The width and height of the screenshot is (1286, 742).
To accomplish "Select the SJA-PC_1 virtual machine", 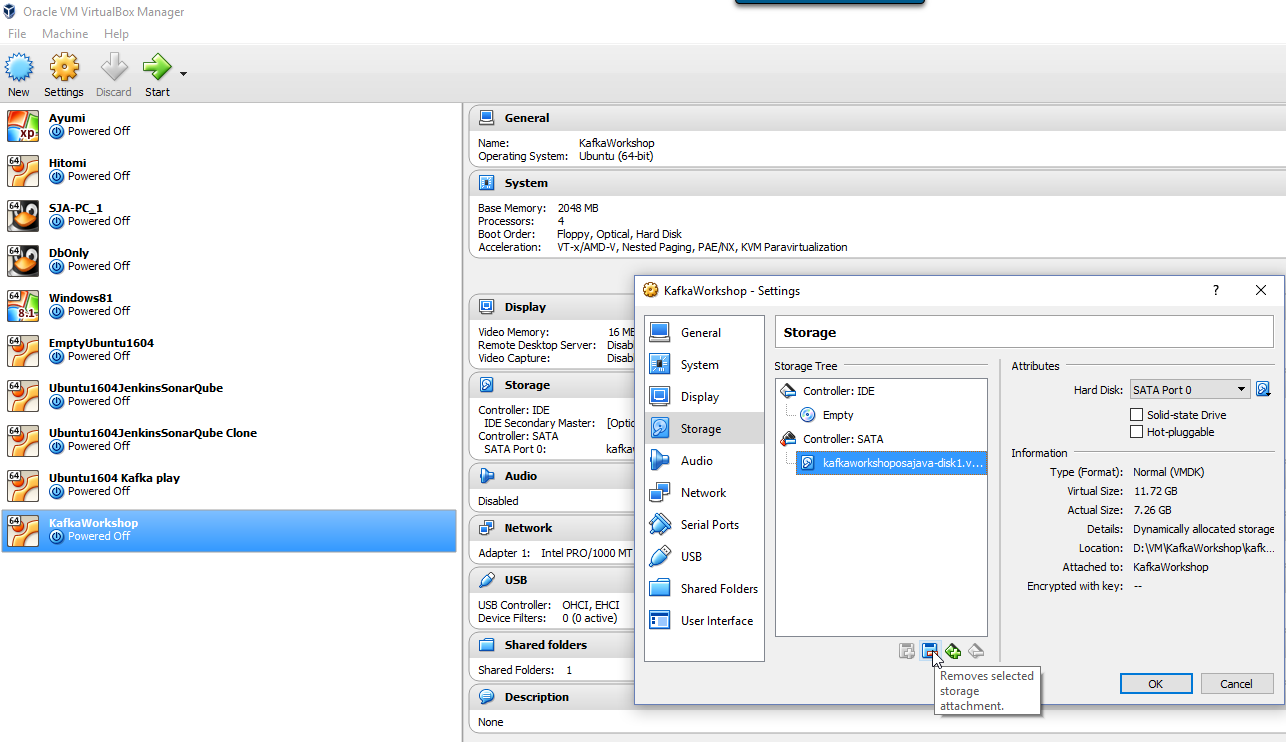I will point(229,215).
